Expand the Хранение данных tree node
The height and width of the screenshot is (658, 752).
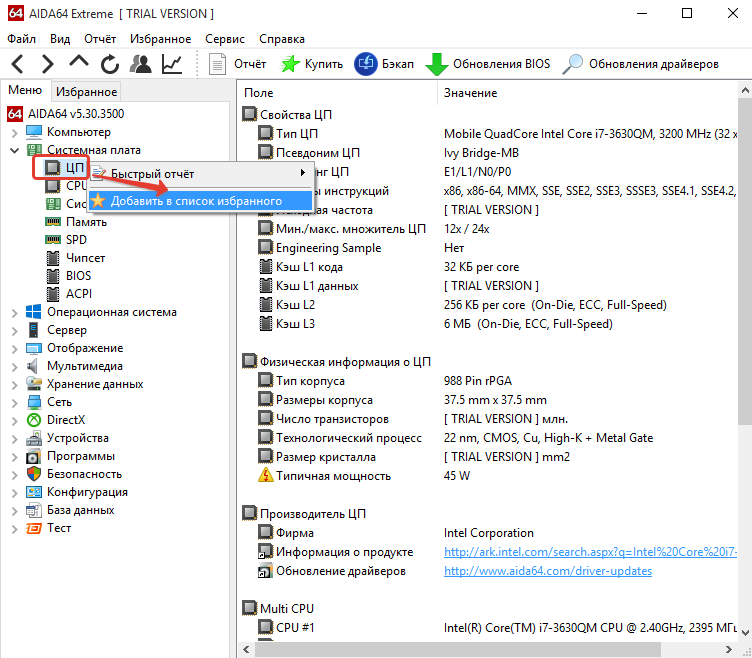tap(14, 385)
